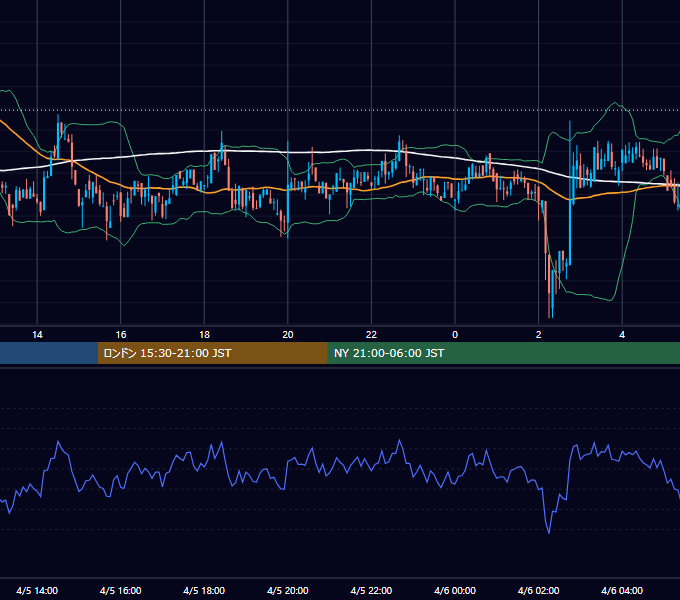Viewport: 680px width, 600px height.
Task: Click the blue session bar before ロンドン
Action: tap(49, 353)
